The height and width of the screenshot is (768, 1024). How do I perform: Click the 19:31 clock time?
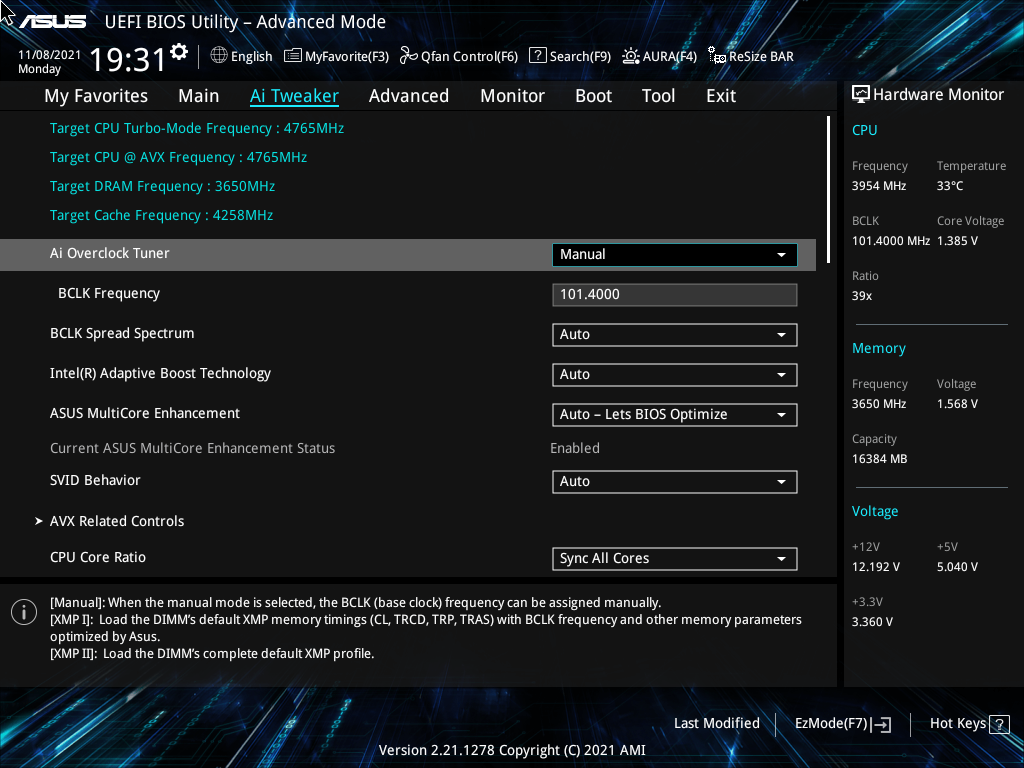click(x=127, y=60)
